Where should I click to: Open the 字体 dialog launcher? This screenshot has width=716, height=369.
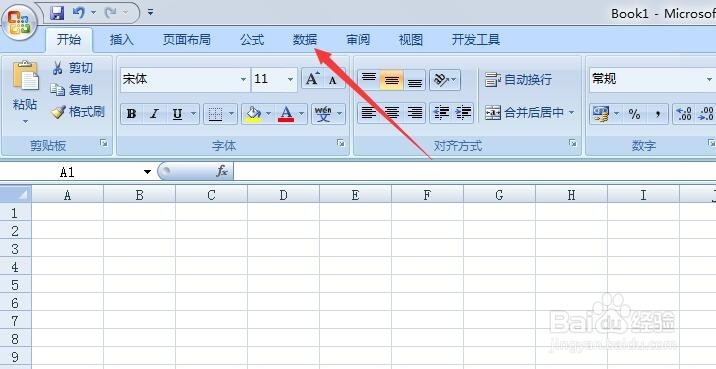[341, 144]
